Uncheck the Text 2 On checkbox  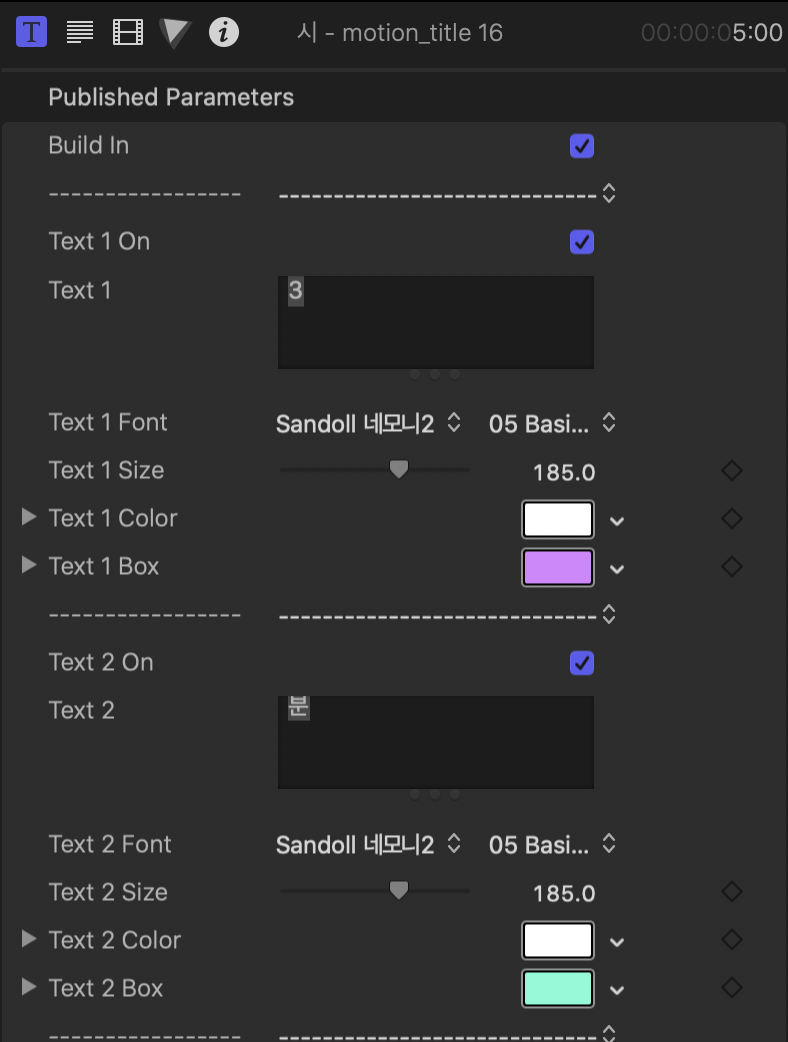pos(581,663)
